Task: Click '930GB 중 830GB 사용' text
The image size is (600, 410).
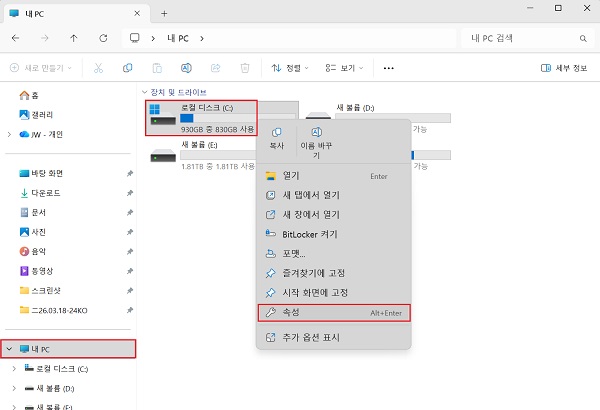Action: [217, 129]
